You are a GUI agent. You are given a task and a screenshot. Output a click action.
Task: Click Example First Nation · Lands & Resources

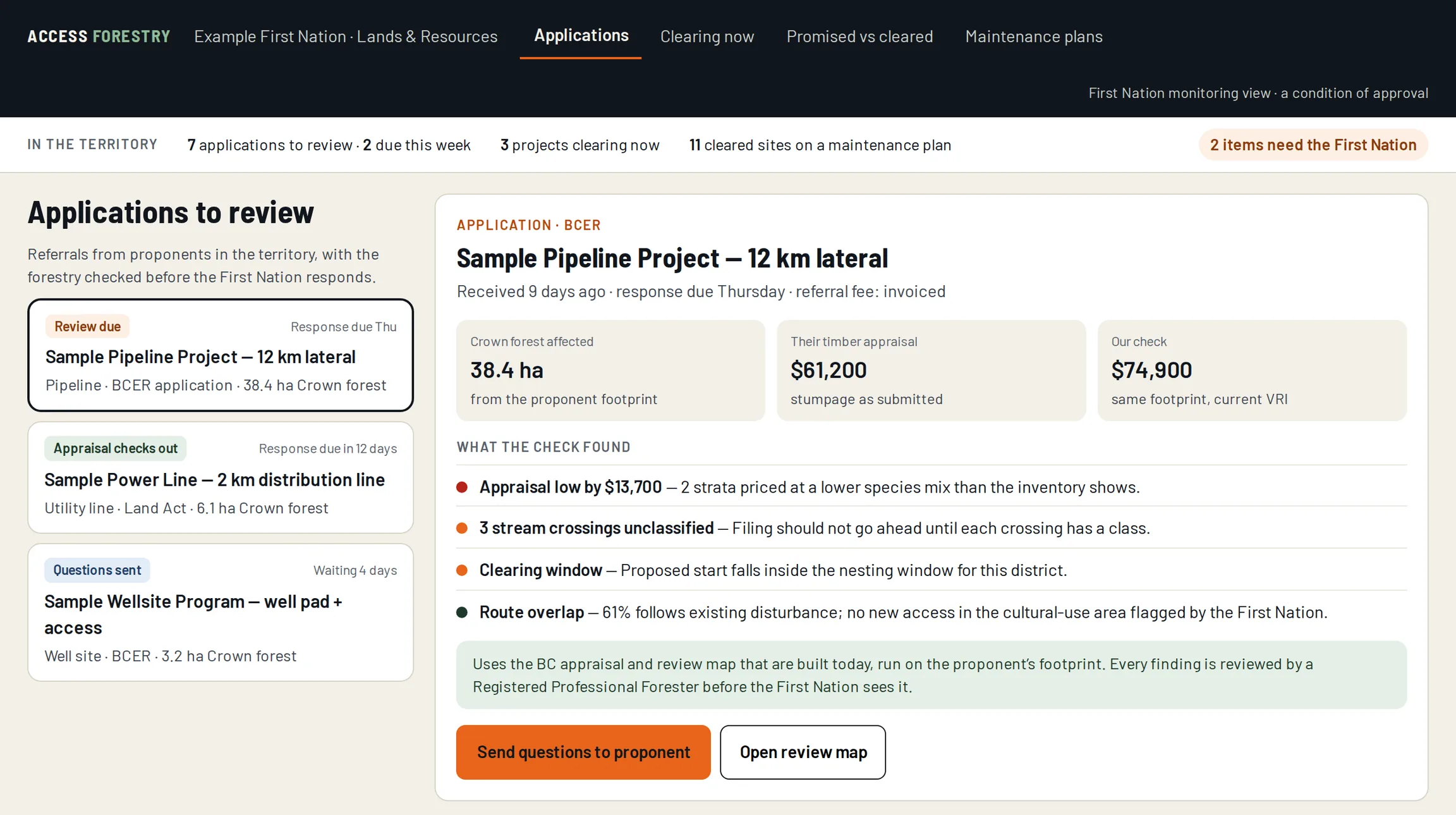point(346,37)
